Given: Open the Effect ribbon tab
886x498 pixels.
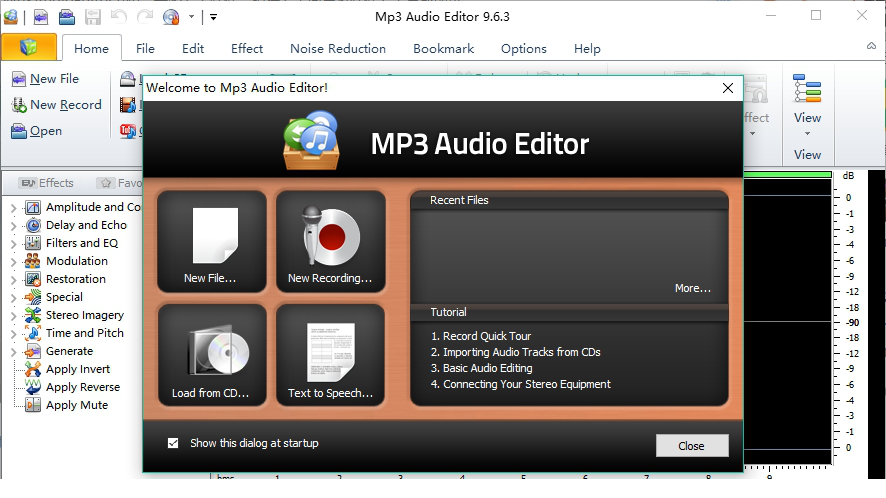Looking at the screenshot, I should pyautogui.click(x=247, y=49).
